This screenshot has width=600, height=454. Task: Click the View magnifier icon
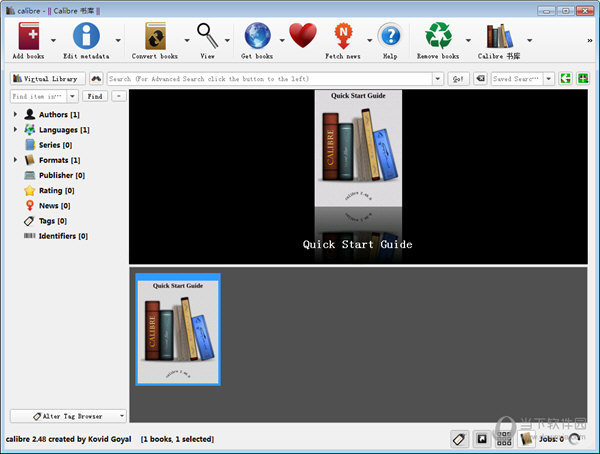click(207, 36)
